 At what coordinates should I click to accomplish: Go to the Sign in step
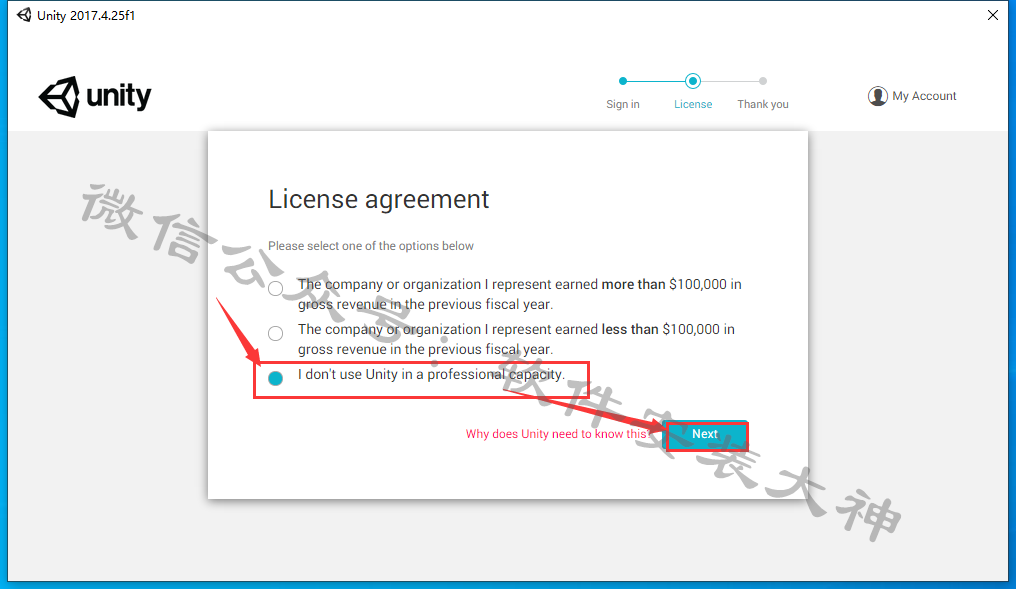(x=623, y=104)
